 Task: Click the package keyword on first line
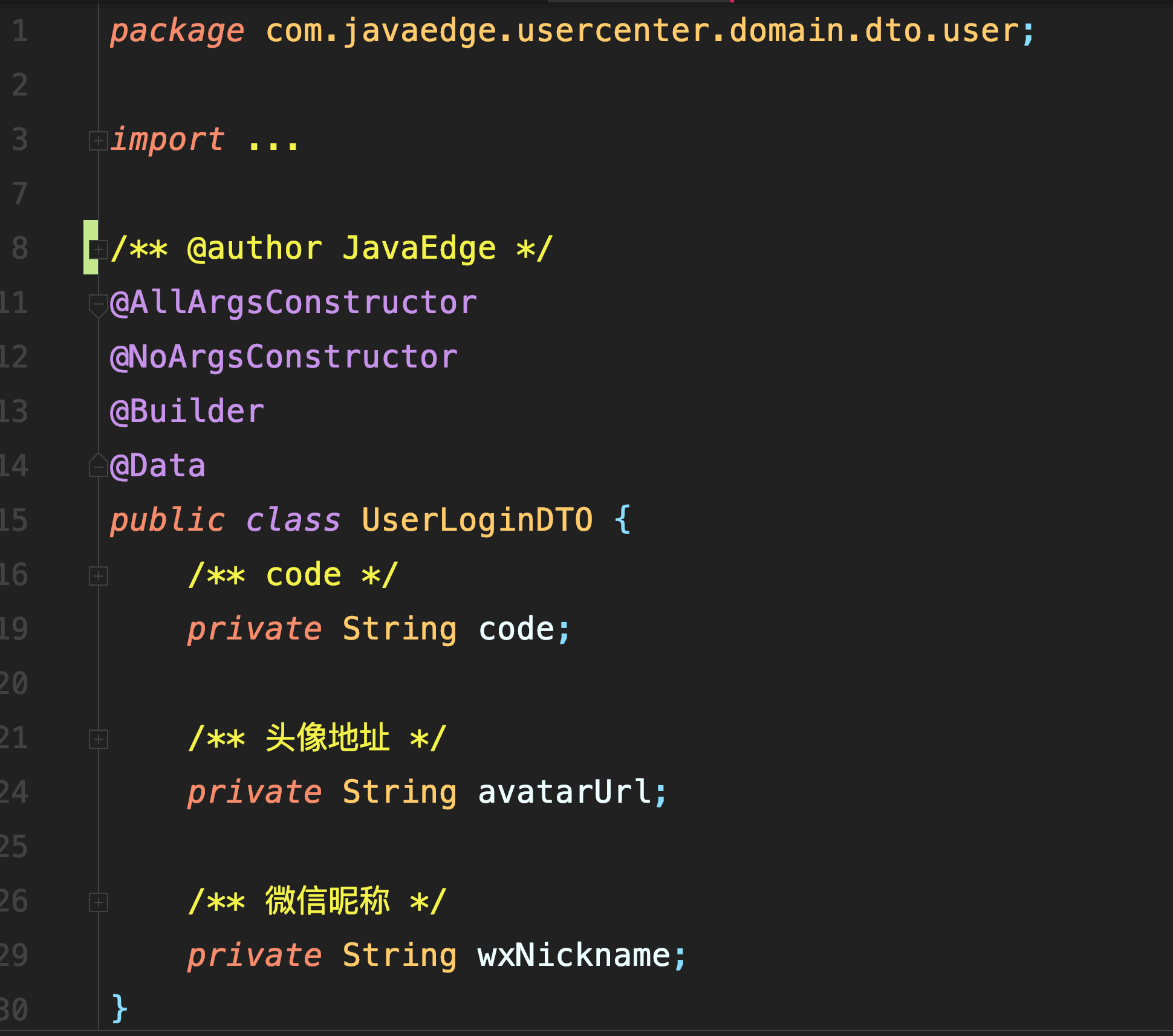tap(177, 31)
